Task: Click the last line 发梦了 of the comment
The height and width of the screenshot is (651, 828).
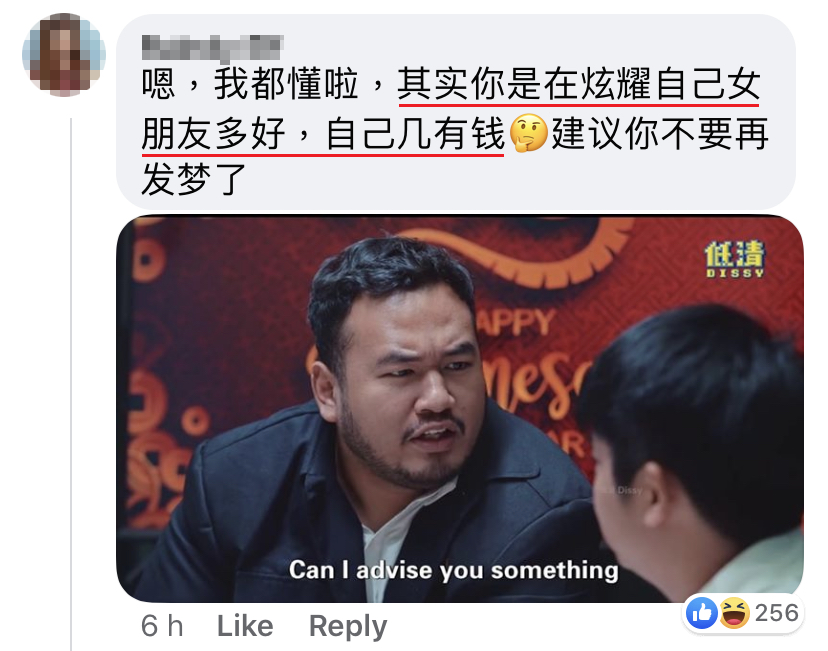Action: point(194,179)
